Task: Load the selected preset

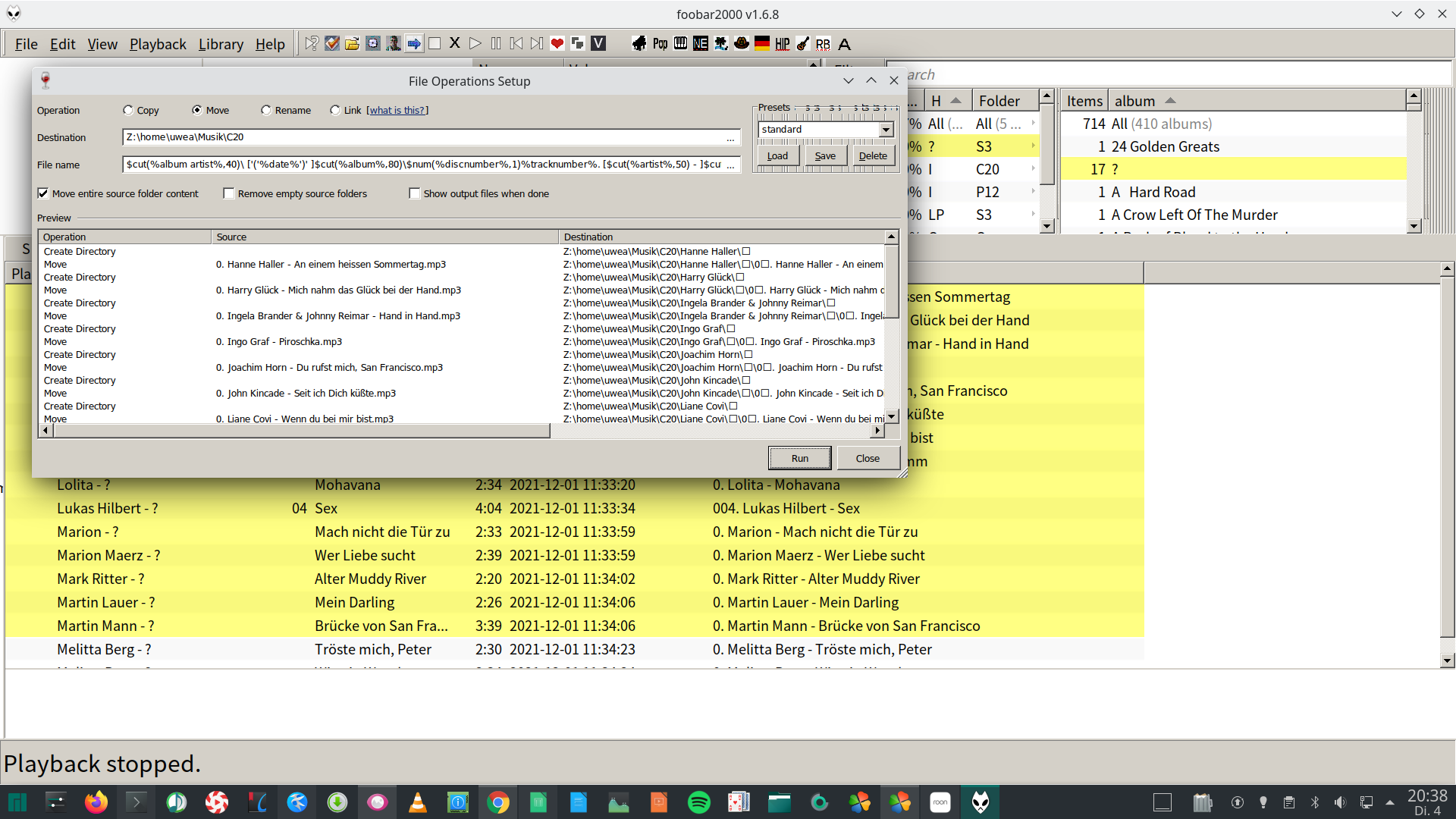Action: 777,155
